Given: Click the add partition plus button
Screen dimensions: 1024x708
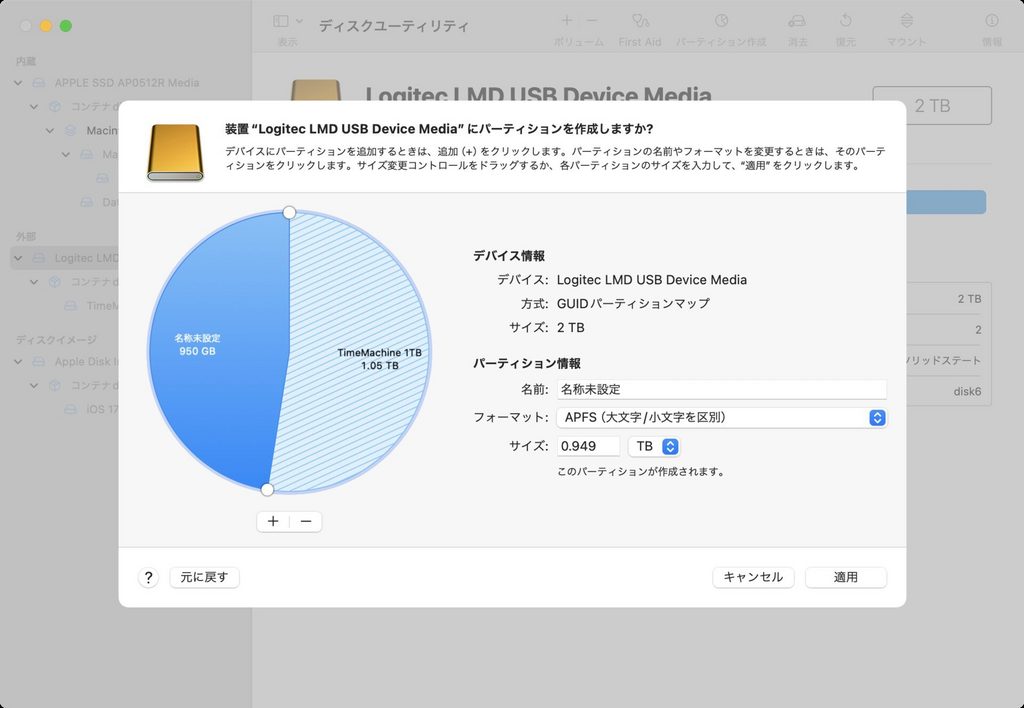Looking at the screenshot, I should [x=273, y=521].
